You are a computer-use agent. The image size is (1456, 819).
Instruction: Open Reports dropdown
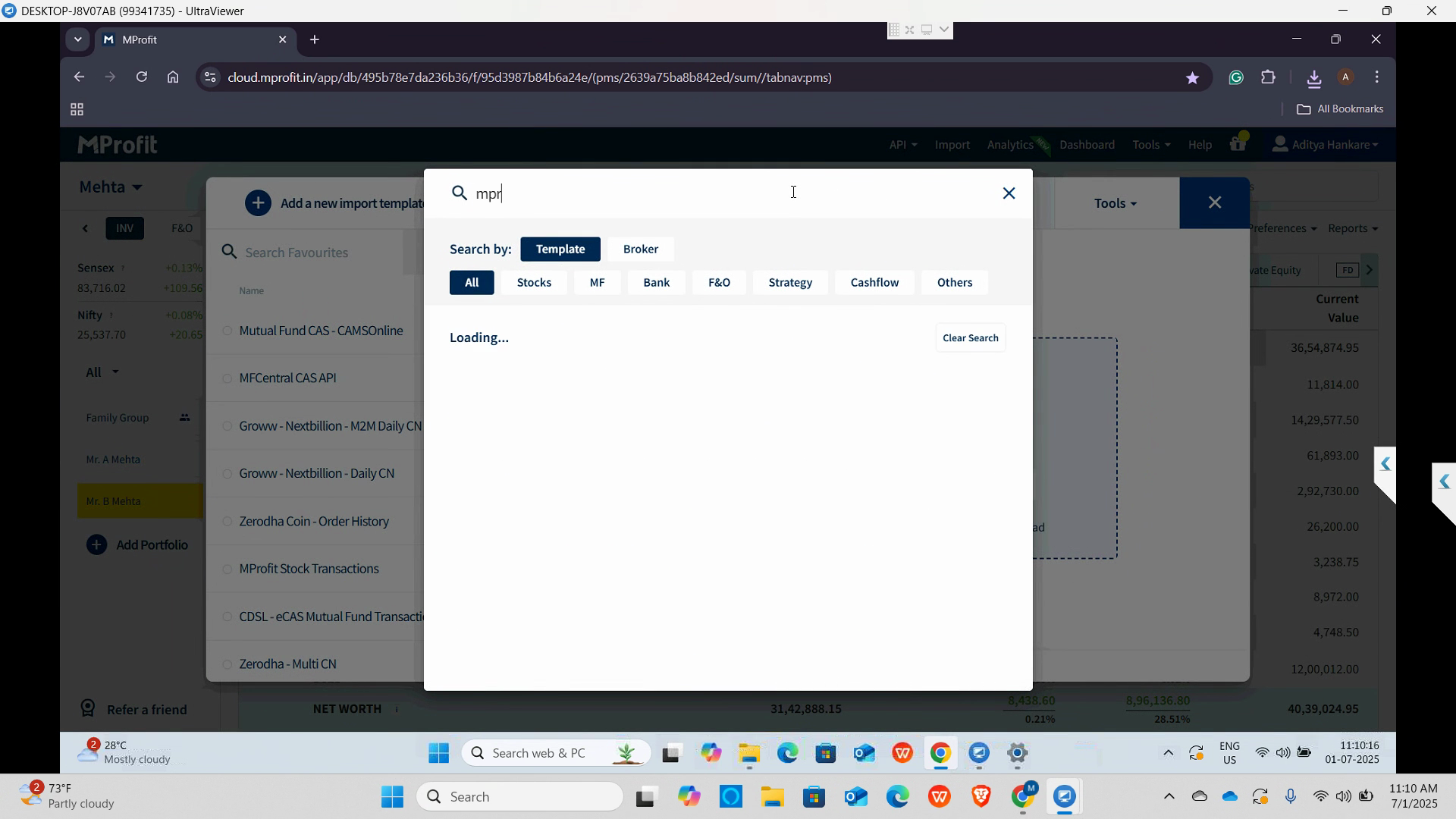[1353, 228]
